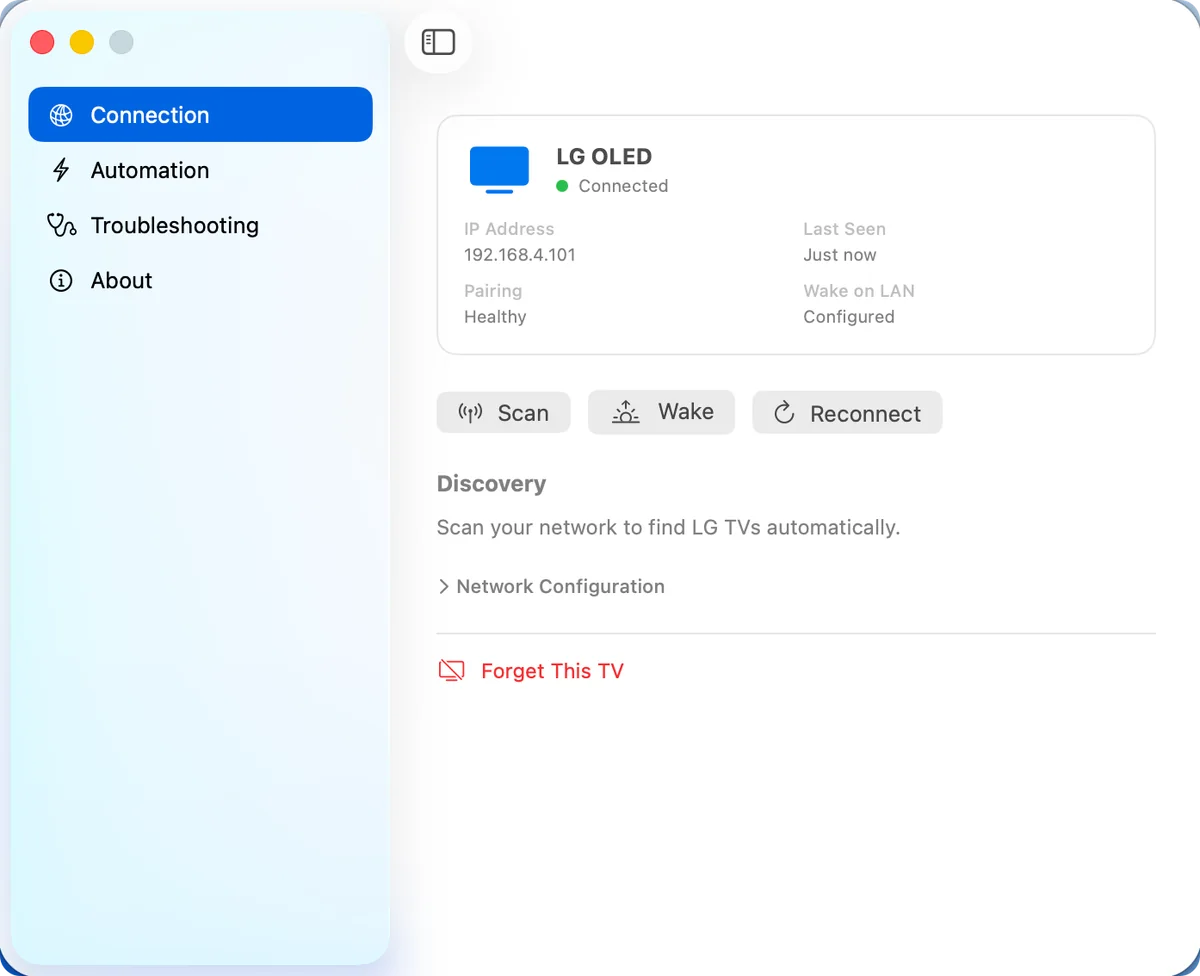Click the antenna icon on the Scan button
Viewport: 1200px width, 976px height.
(x=470, y=413)
